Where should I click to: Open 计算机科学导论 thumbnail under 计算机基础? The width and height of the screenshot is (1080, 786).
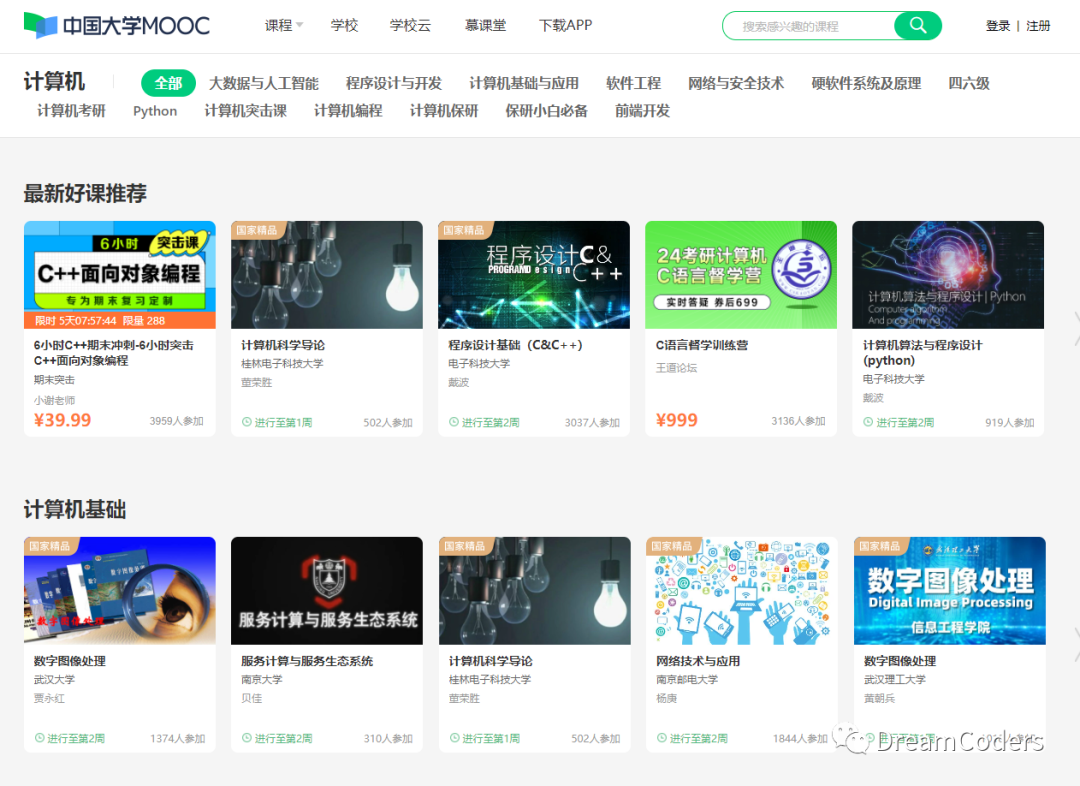coord(535,591)
